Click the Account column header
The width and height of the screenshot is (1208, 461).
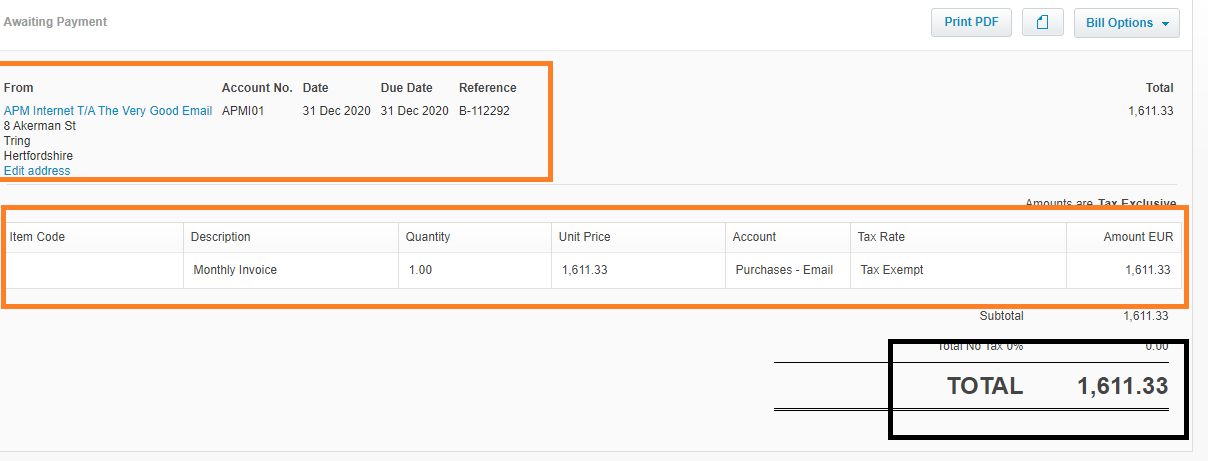pyautogui.click(x=788, y=237)
